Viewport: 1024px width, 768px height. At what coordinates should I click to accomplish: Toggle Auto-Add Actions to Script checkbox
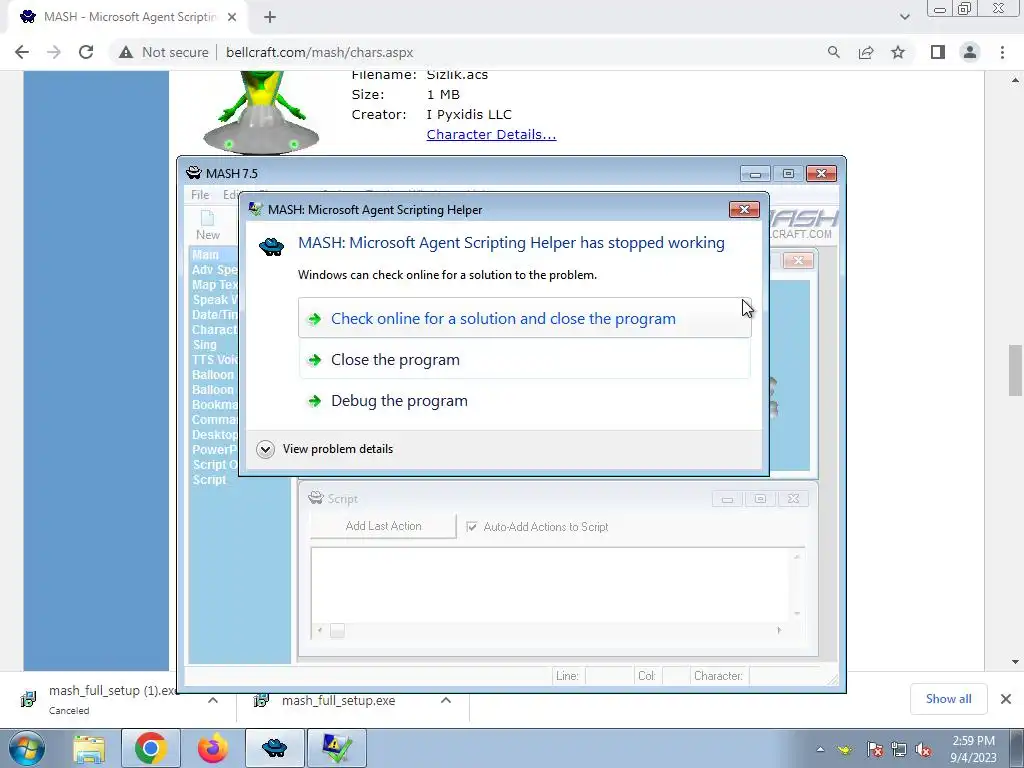point(472,527)
